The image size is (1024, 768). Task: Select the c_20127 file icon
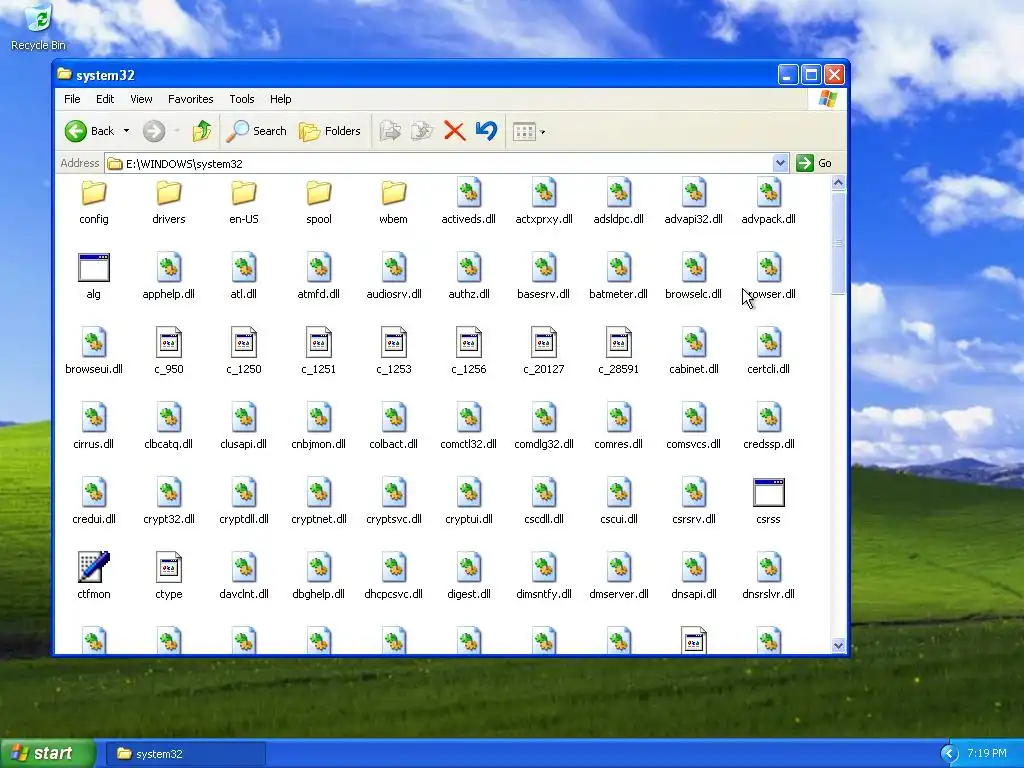coord(543,343)
